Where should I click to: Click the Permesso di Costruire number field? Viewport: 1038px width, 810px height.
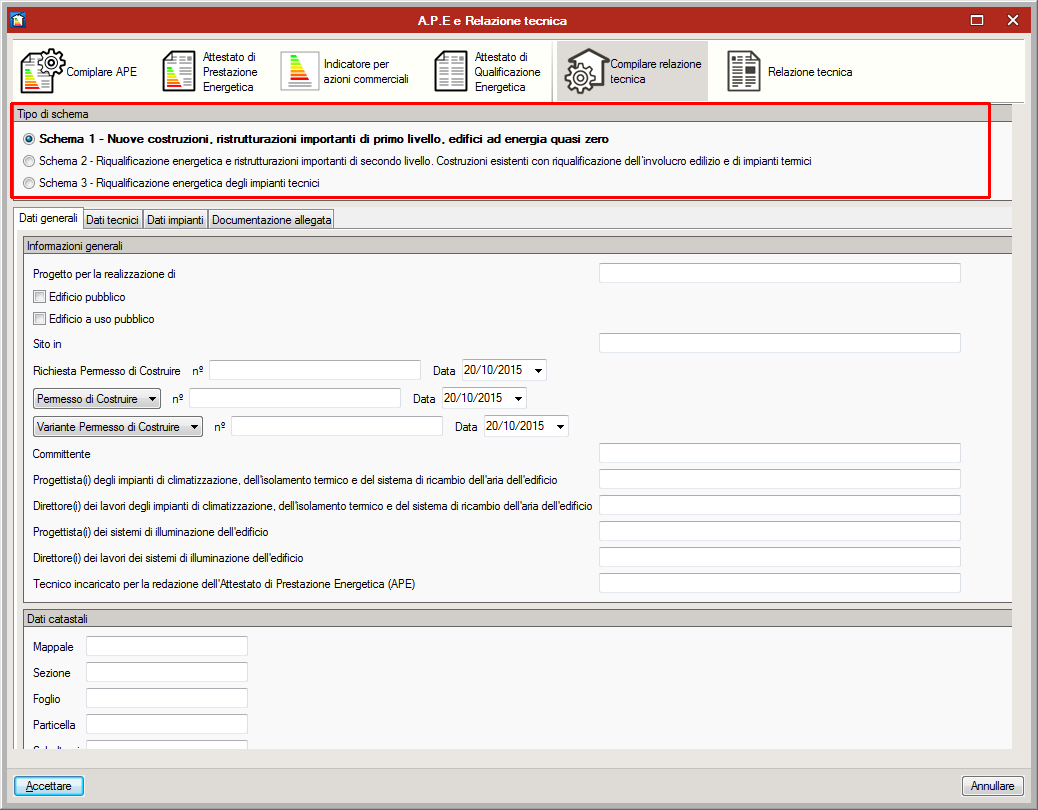pos(295,398)
